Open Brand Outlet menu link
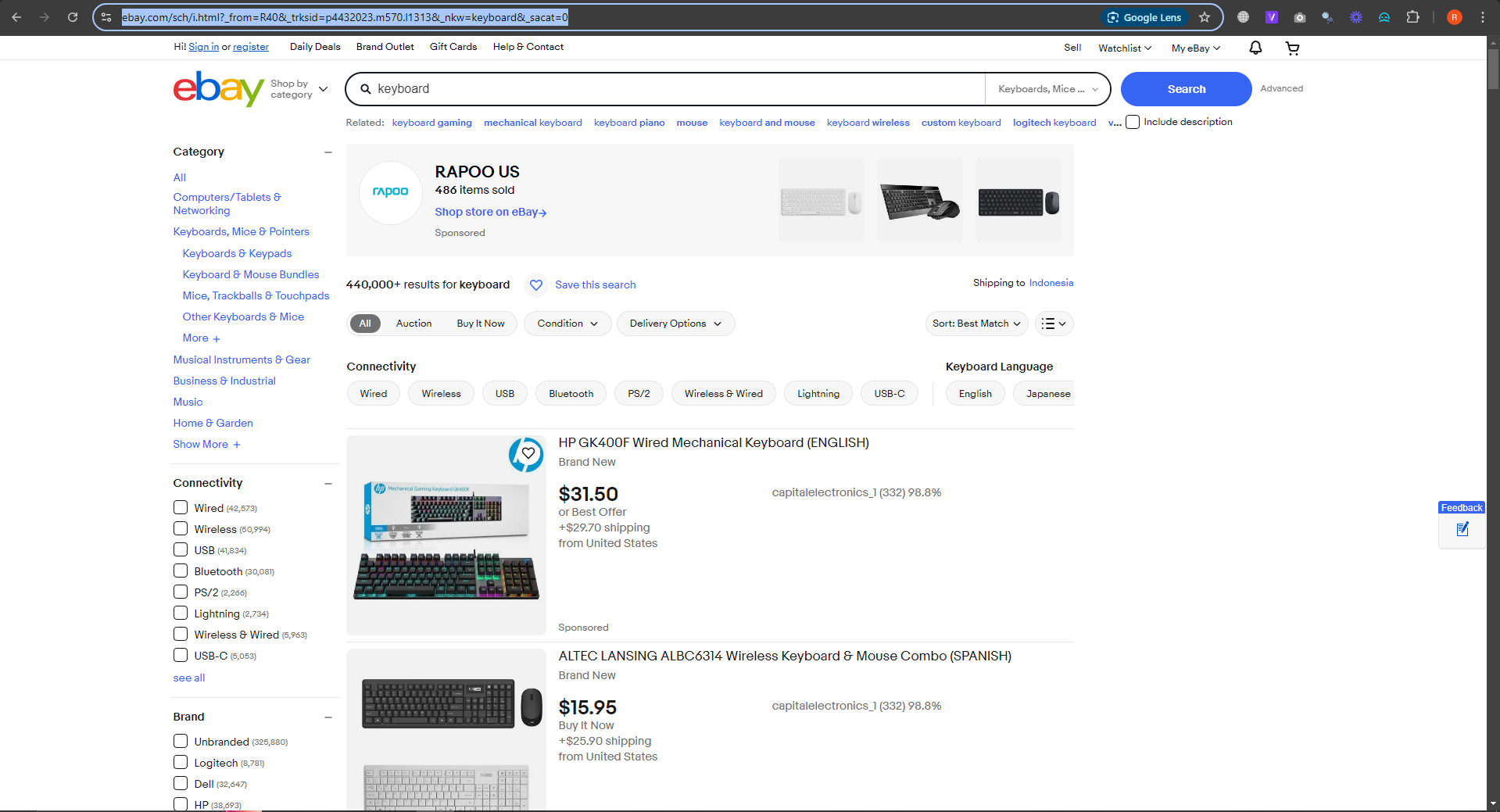Viewport: 1500px width, 812px height. pyautogui.click(x=385, y=47)
